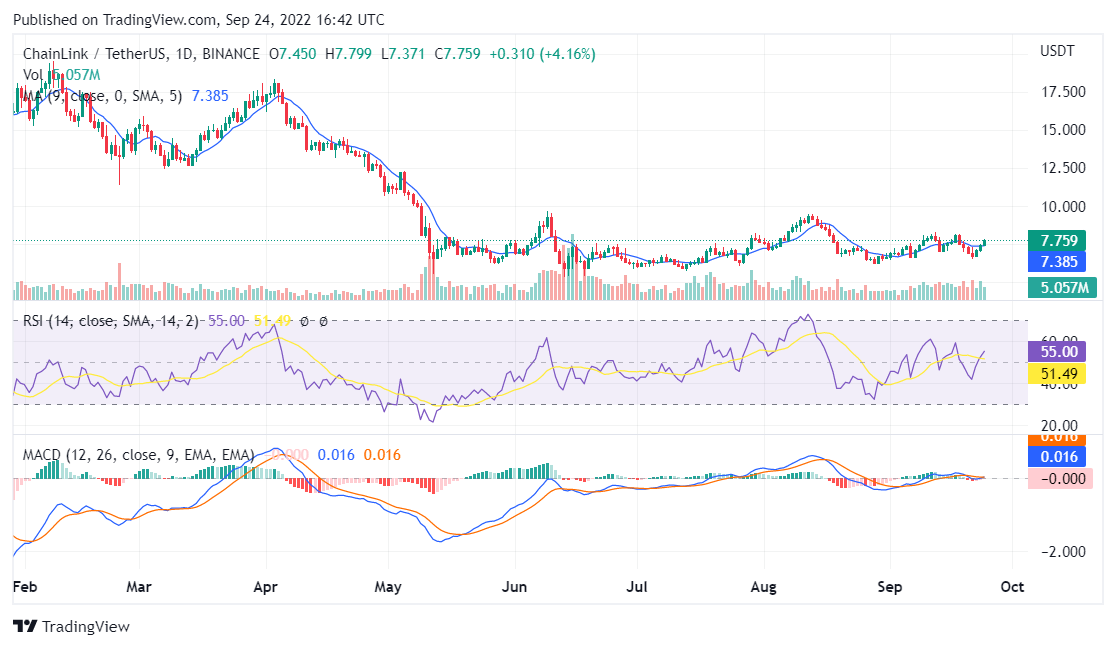Click the Jun time axis label
Screen dimensions: 1116x648
514,587
